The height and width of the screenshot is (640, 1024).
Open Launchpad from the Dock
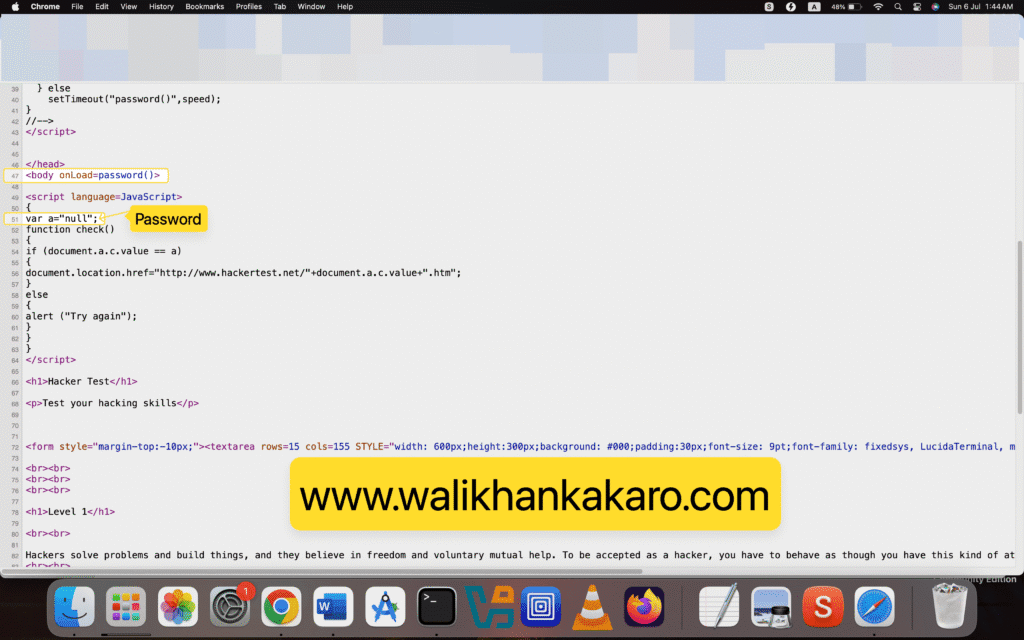[x=125, y=607]
